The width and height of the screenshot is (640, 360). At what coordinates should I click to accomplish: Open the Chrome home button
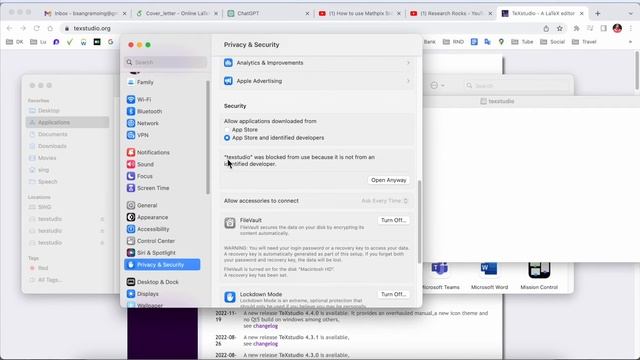pos(50,28)
